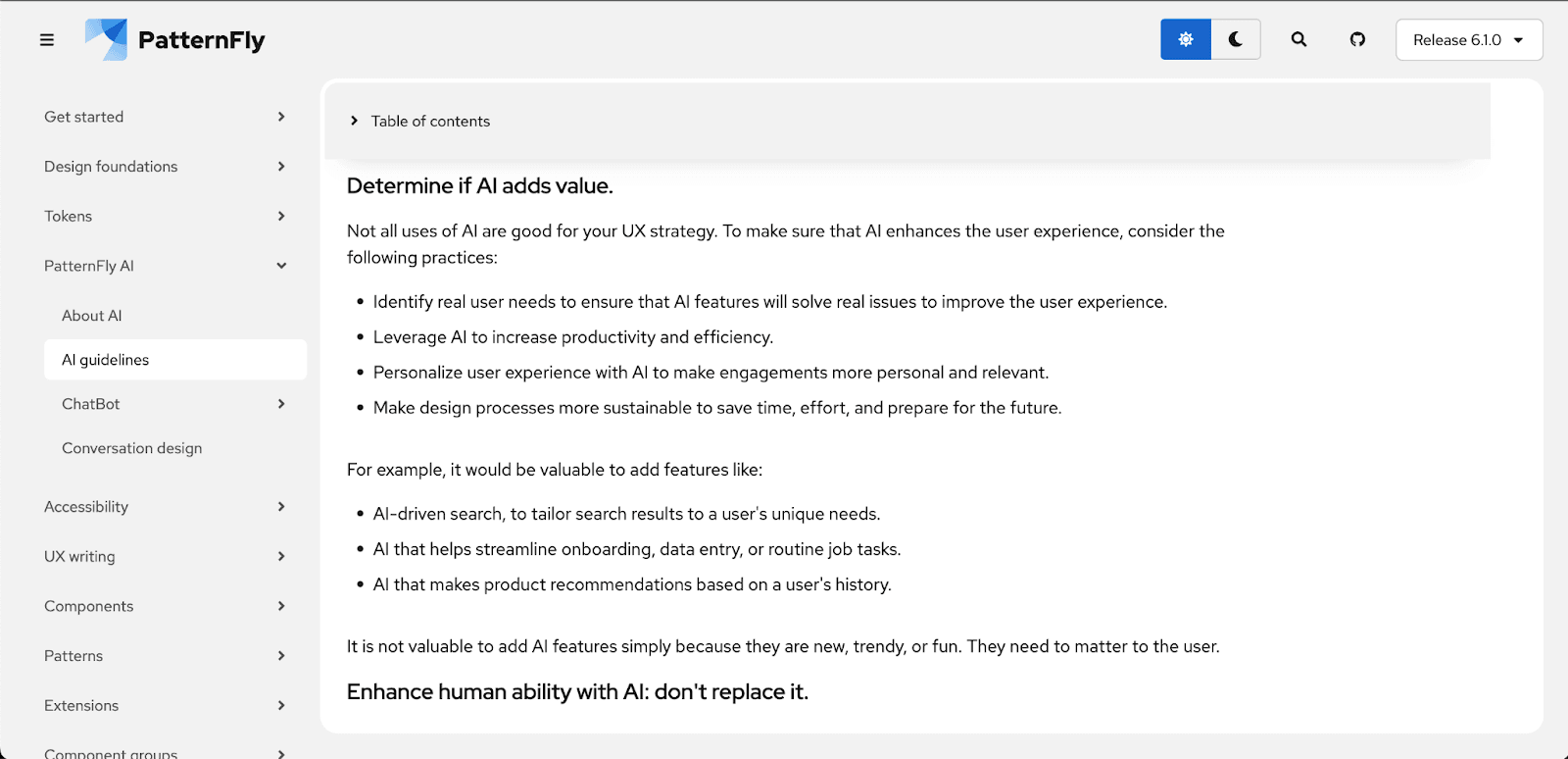
Task: Click the PatternFly logo
Action: point(175,40)
